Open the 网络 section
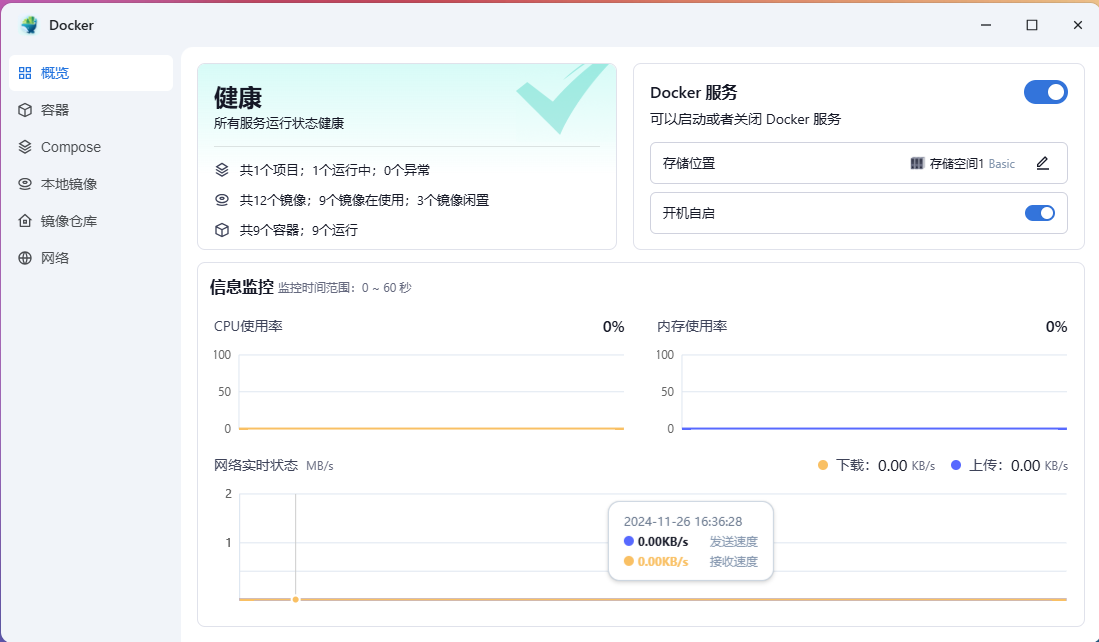This screenshot has height=642, width=1099. click(91, 259)
